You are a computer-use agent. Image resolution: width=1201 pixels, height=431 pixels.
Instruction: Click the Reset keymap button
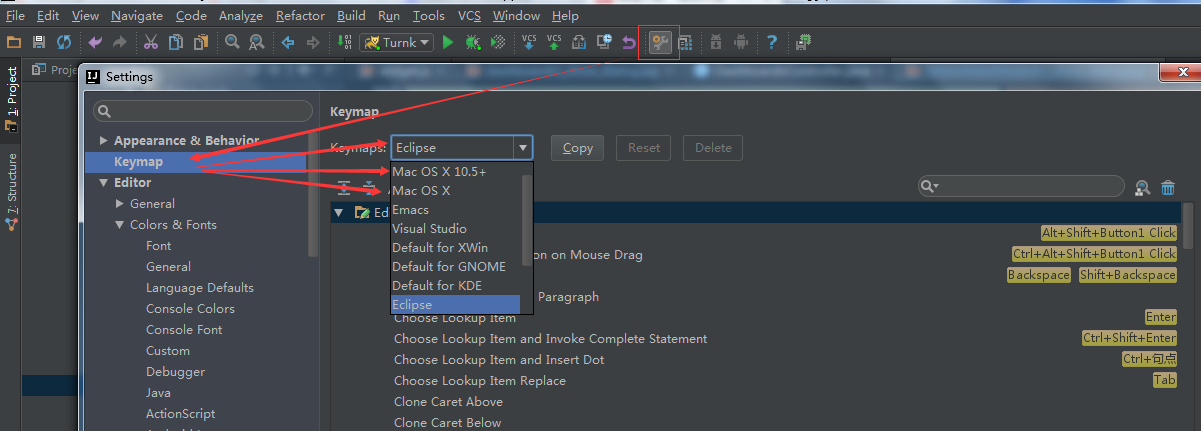click(644, 148)
